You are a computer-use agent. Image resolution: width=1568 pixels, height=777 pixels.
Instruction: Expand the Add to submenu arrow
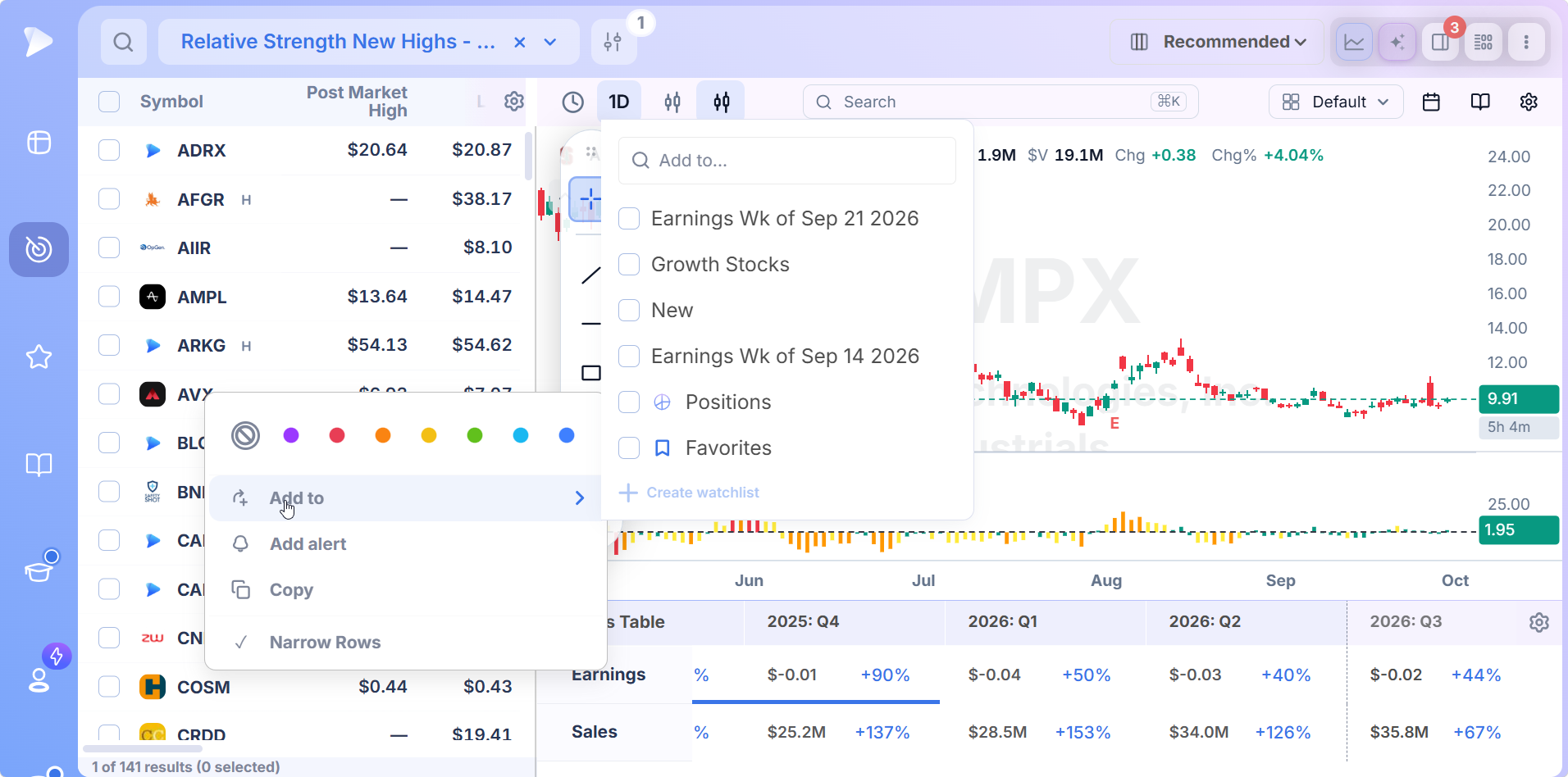click(x=579, y=498)
